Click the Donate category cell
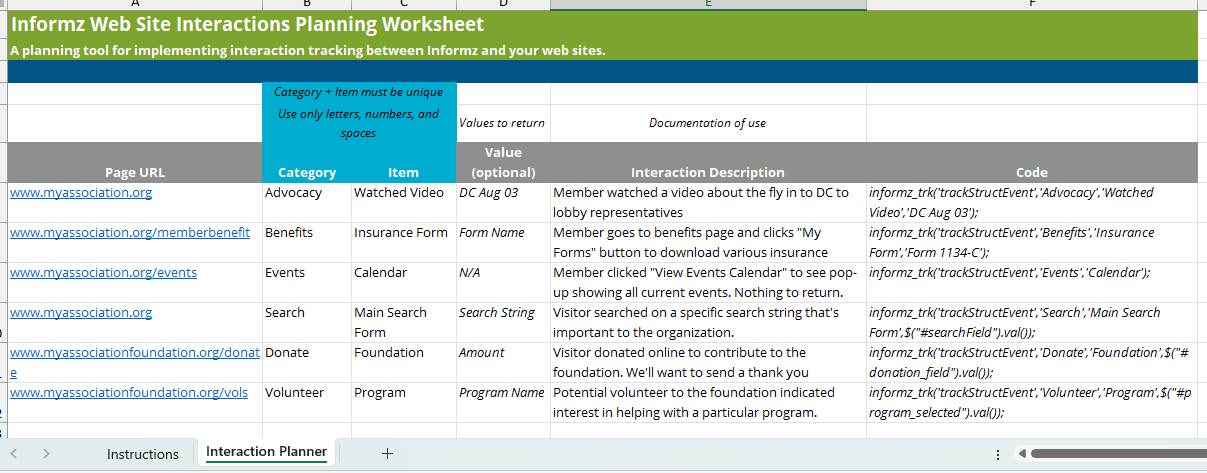 307,362
